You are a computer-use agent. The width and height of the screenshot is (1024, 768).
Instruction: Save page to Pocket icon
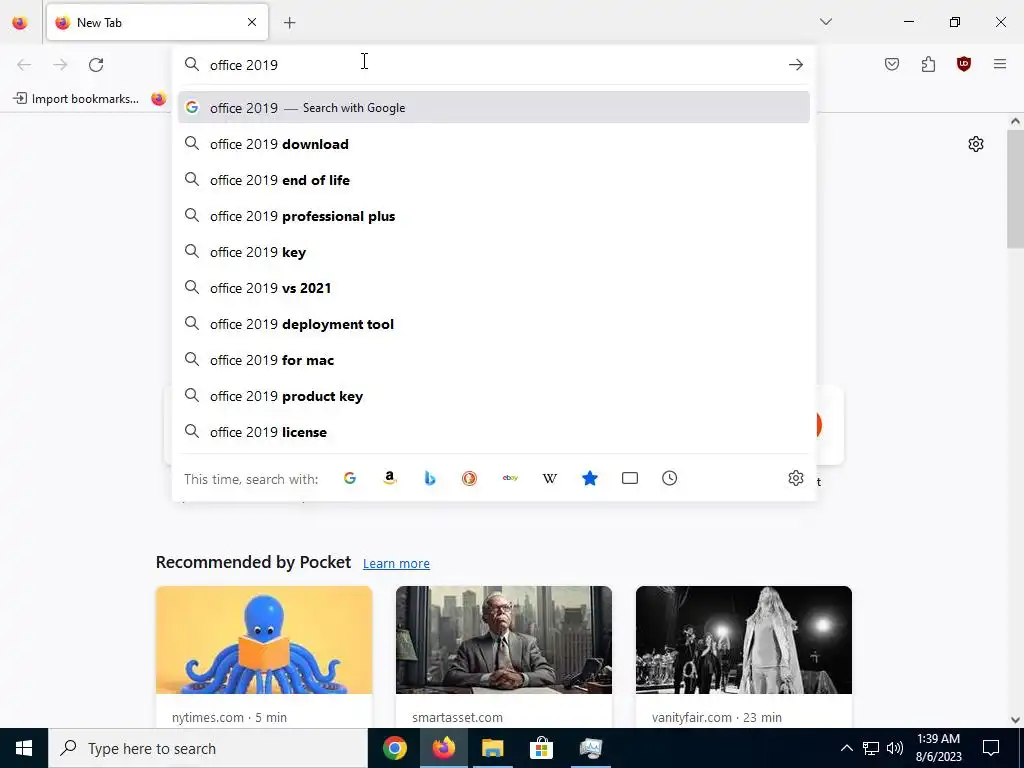[x=892, y=64]
